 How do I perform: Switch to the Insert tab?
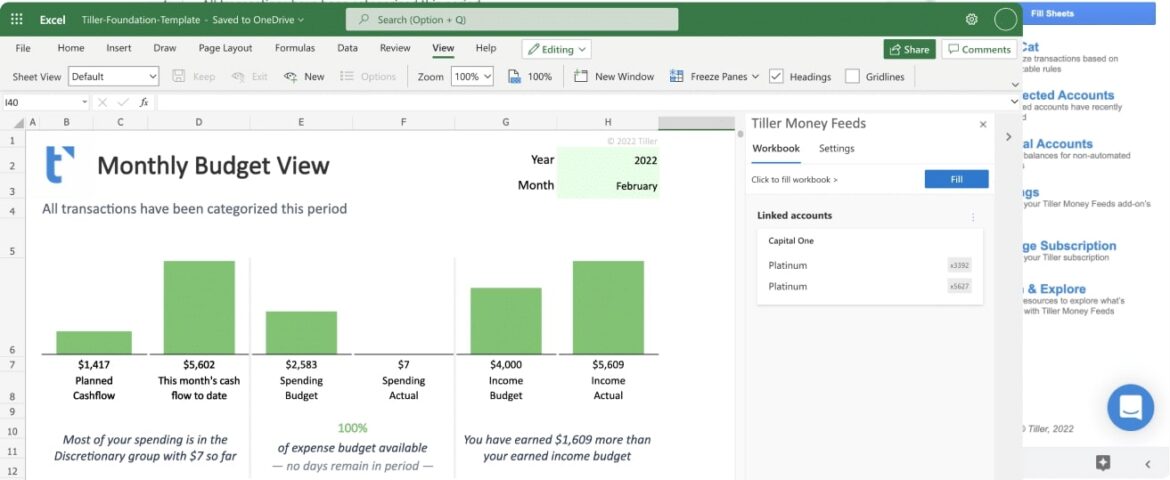119,48
